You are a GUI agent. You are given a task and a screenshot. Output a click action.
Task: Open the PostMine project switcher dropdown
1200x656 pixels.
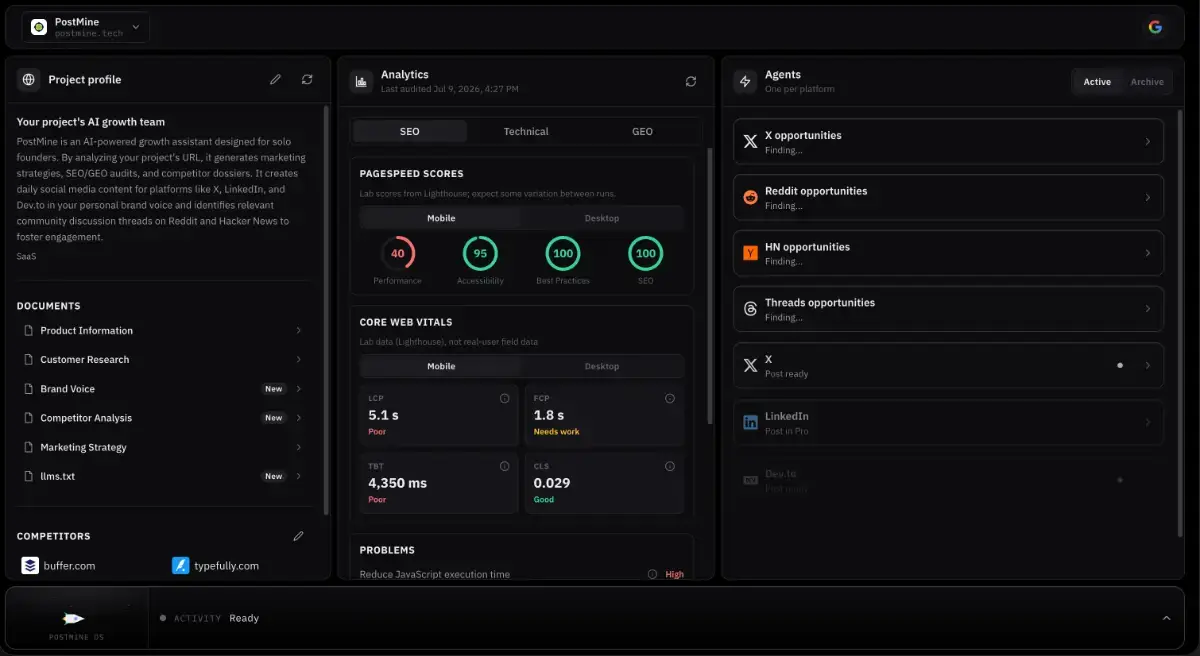86,27
